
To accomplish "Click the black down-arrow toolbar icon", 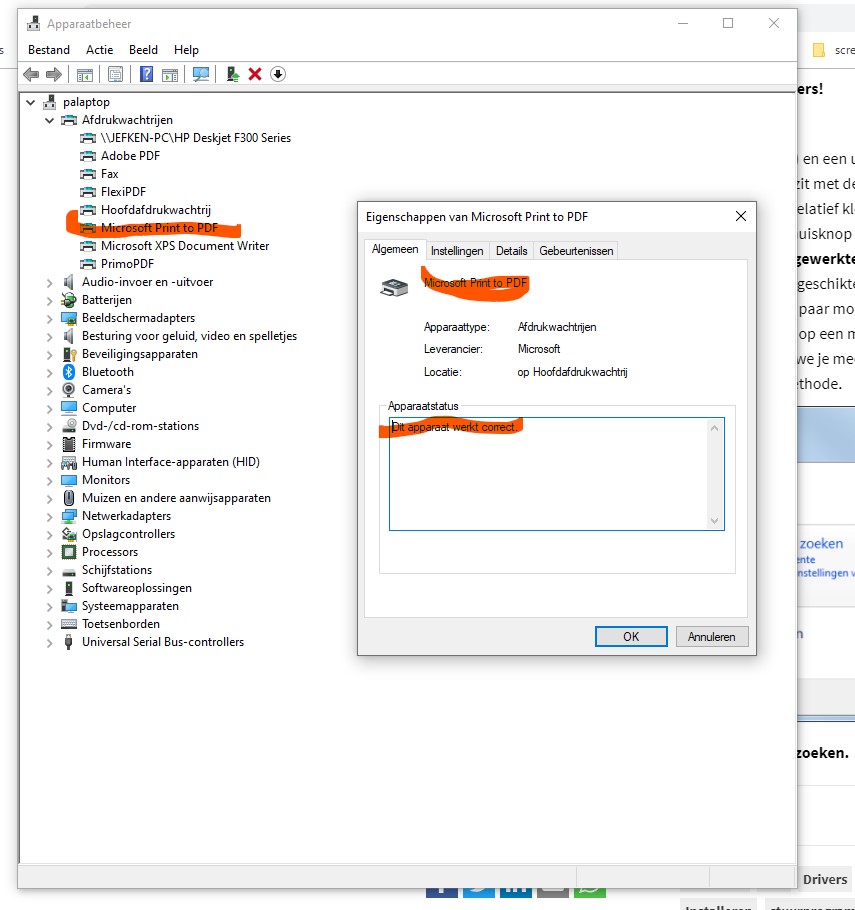I will click(278, 74).
